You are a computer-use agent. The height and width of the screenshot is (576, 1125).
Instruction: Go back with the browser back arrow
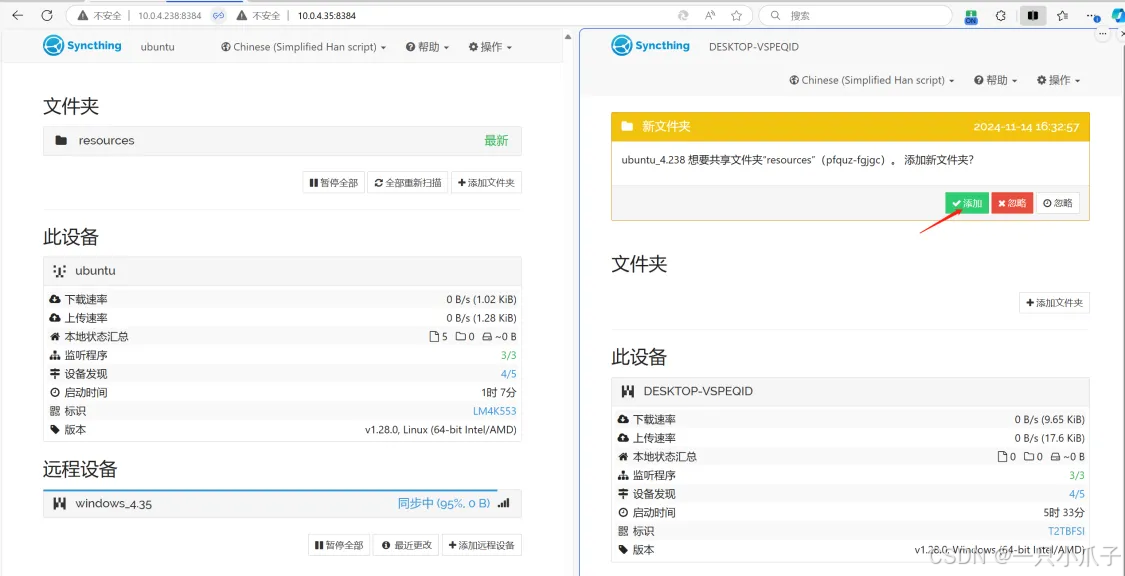click(x=18, y=15)
